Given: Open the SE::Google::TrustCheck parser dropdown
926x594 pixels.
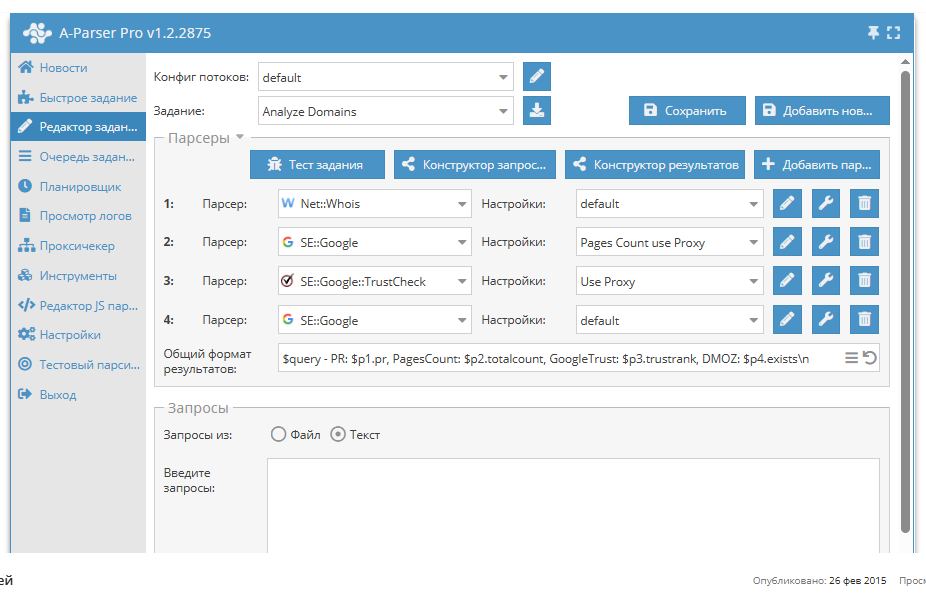Looking at the screenshot, I should [x=374, y=281].
